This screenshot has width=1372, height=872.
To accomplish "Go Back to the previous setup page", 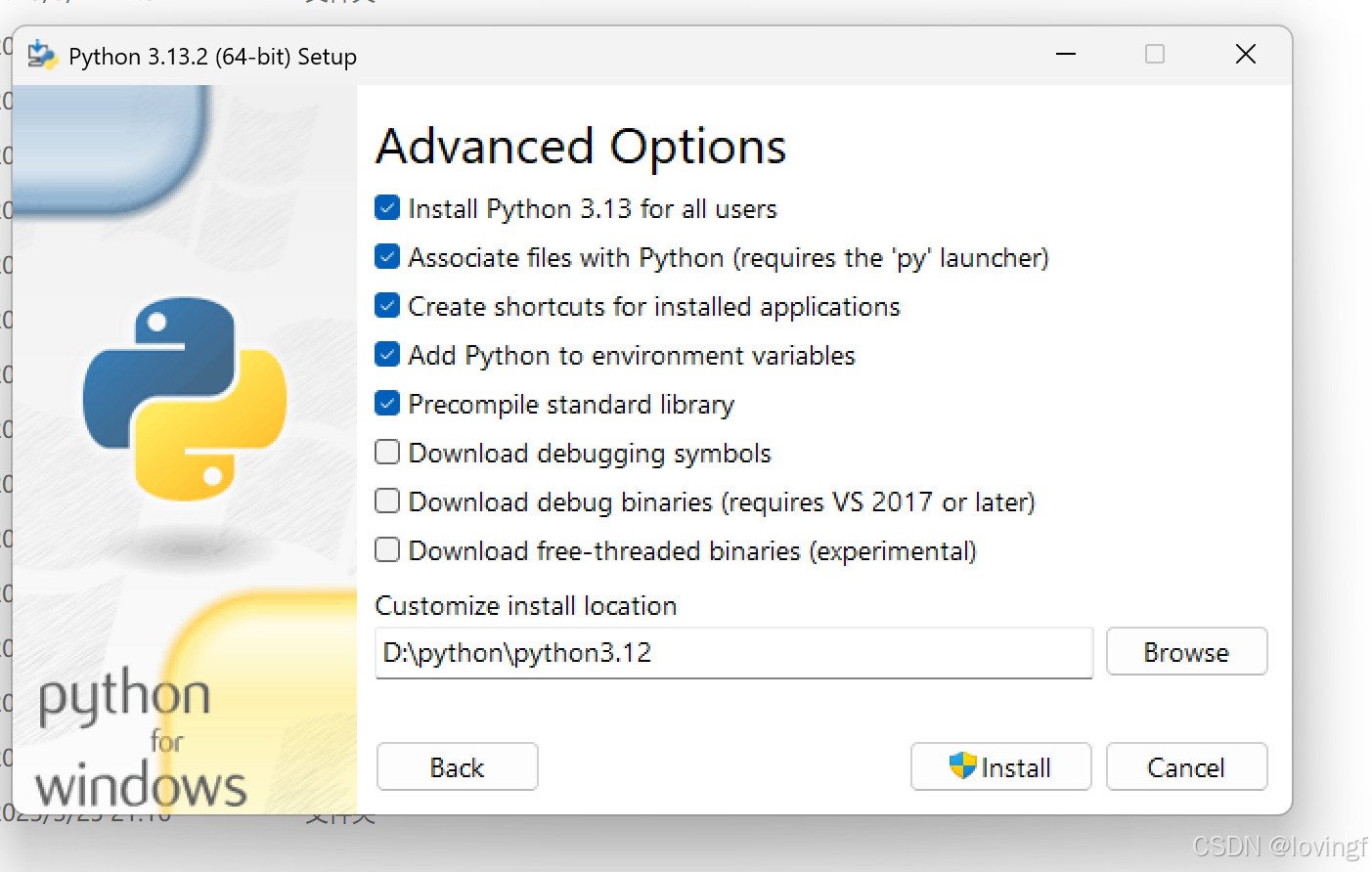I will pos(457,767).
